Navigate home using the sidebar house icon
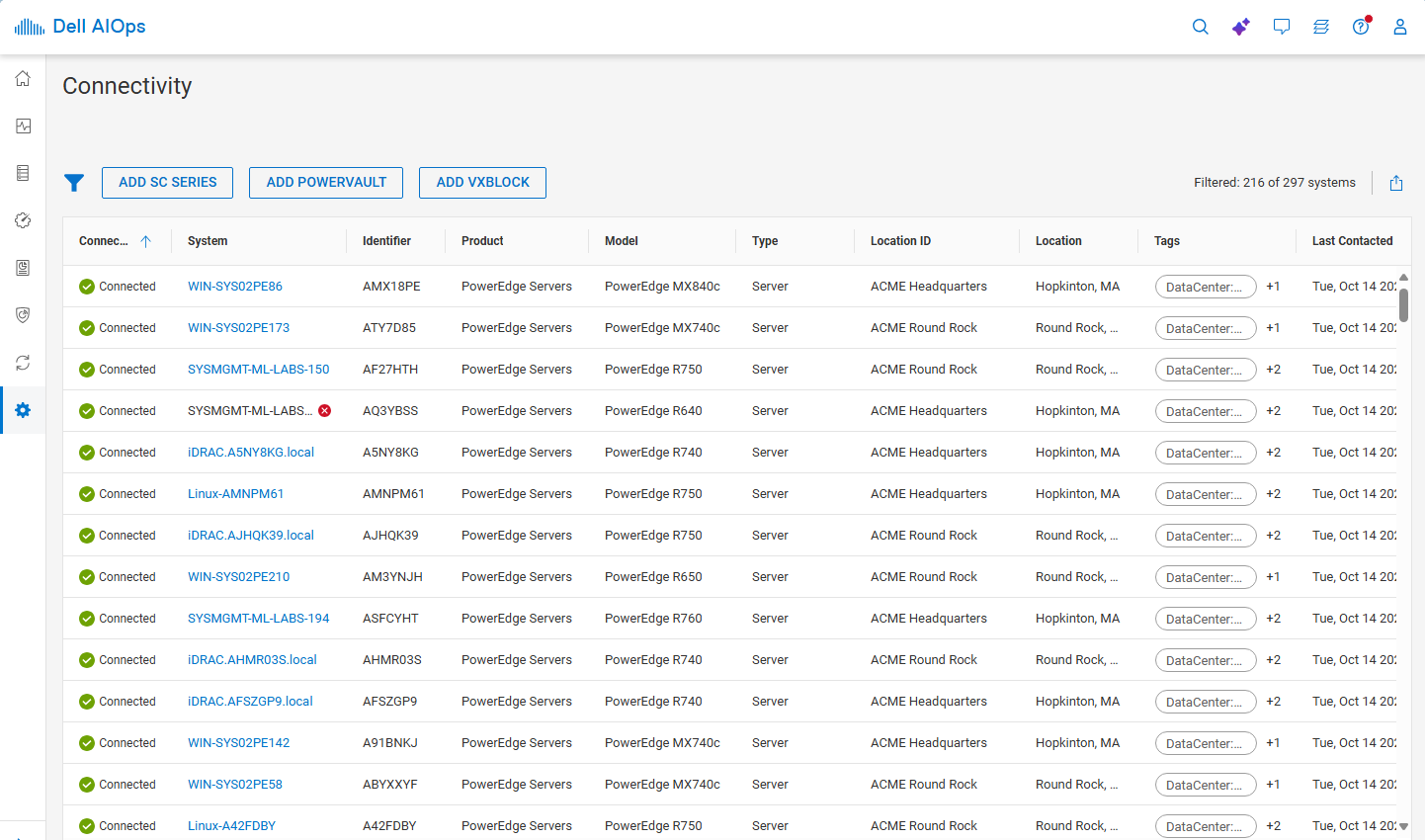The image size is (1425, 840). click(x=22, y=78)
